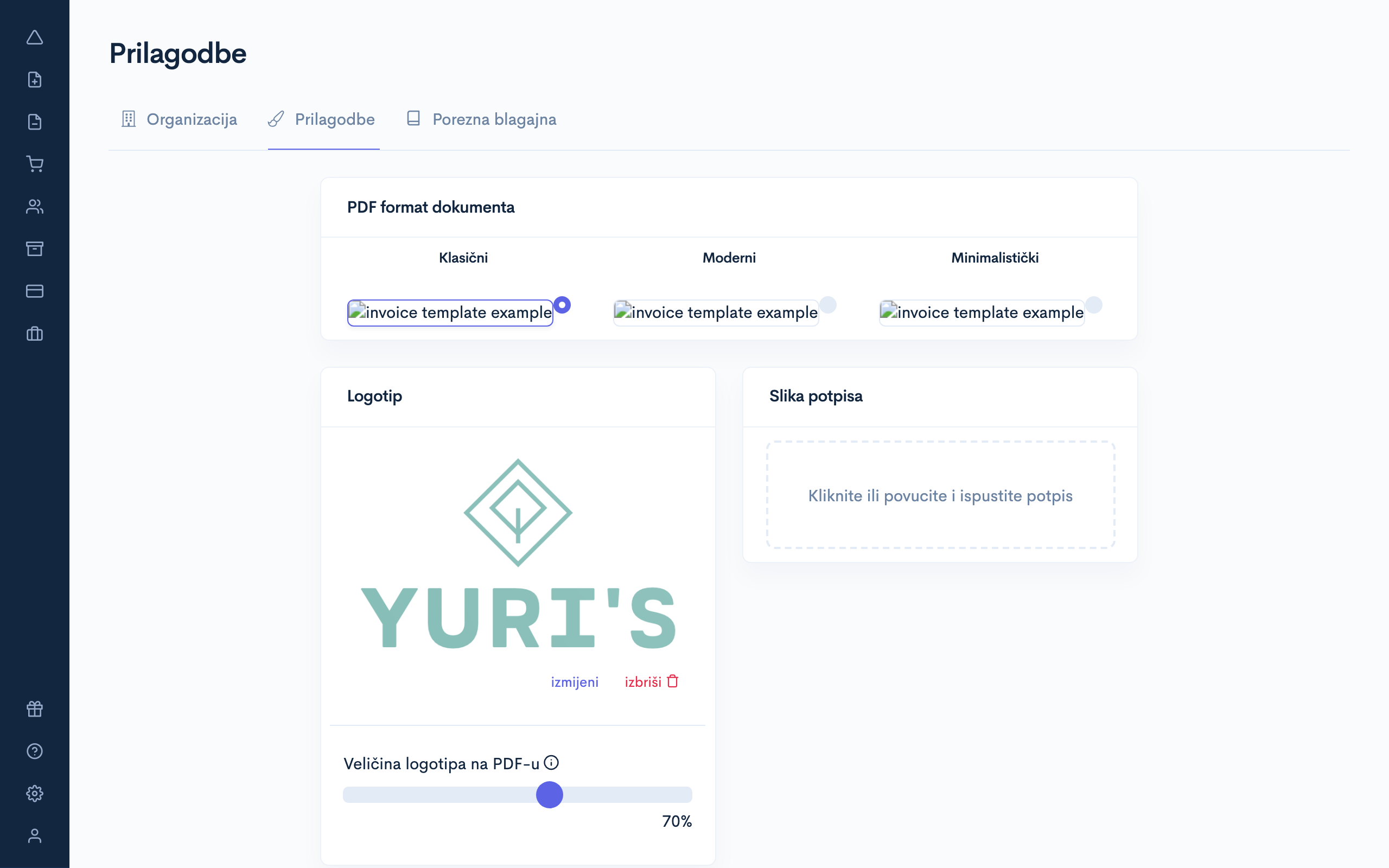Open the clients (people) sidebar icon

pyautogui.click(x=34, y=207)
